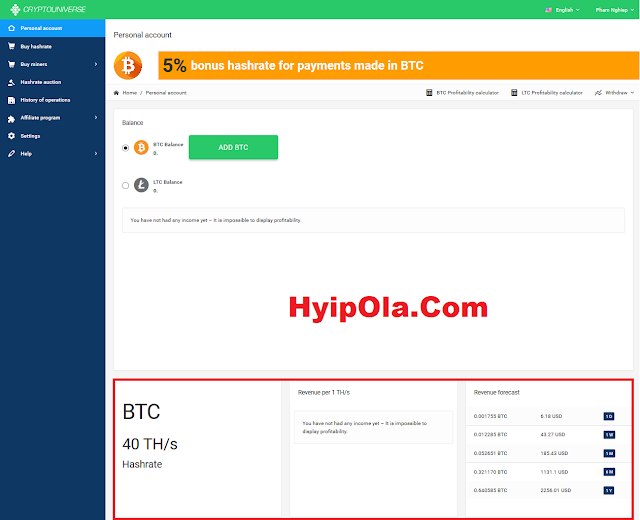Click the Revenue forecast heading
The image size is (640, 520).
point(496,392)
